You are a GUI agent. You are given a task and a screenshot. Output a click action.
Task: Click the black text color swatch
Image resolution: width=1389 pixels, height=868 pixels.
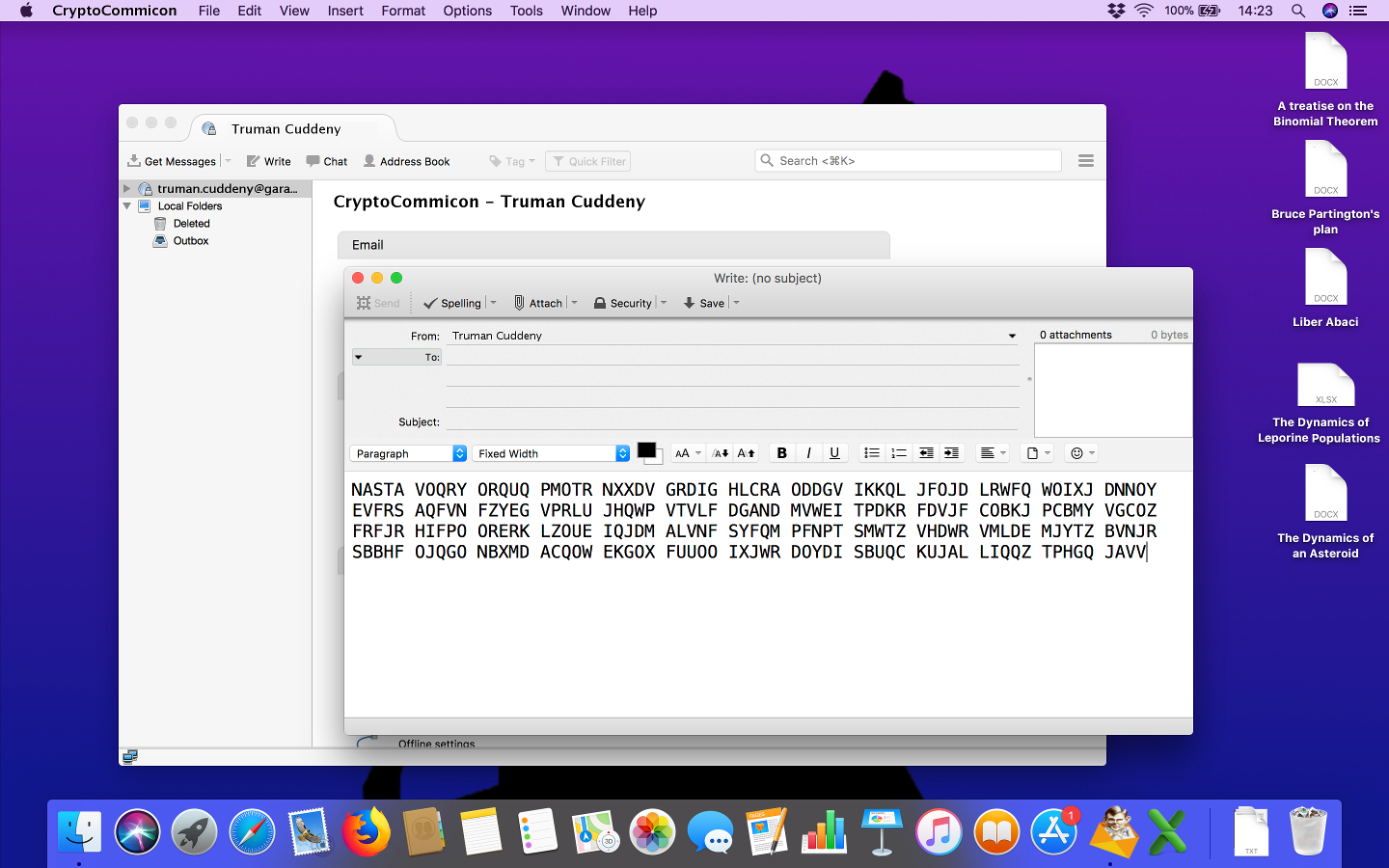(x=646, y=450)
